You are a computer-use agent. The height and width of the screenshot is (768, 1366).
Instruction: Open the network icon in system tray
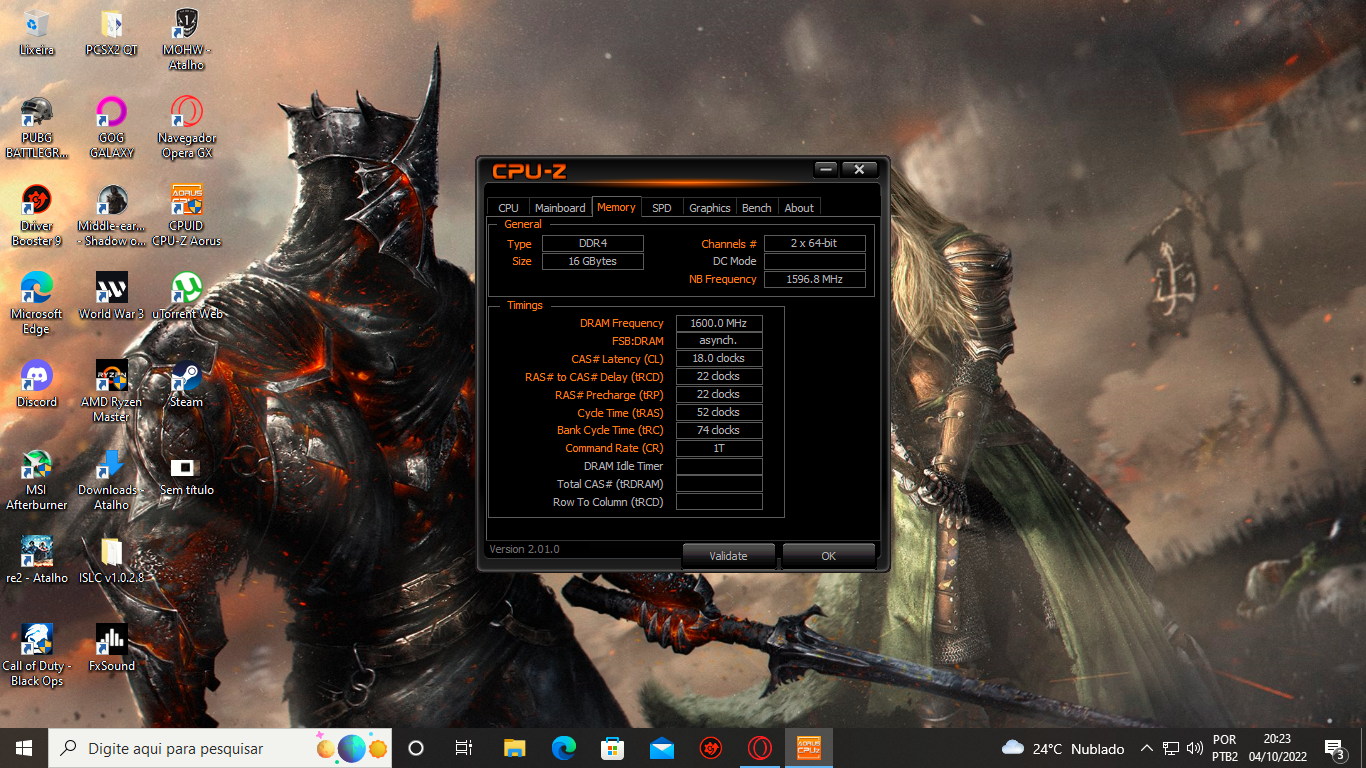(1170, 748)
